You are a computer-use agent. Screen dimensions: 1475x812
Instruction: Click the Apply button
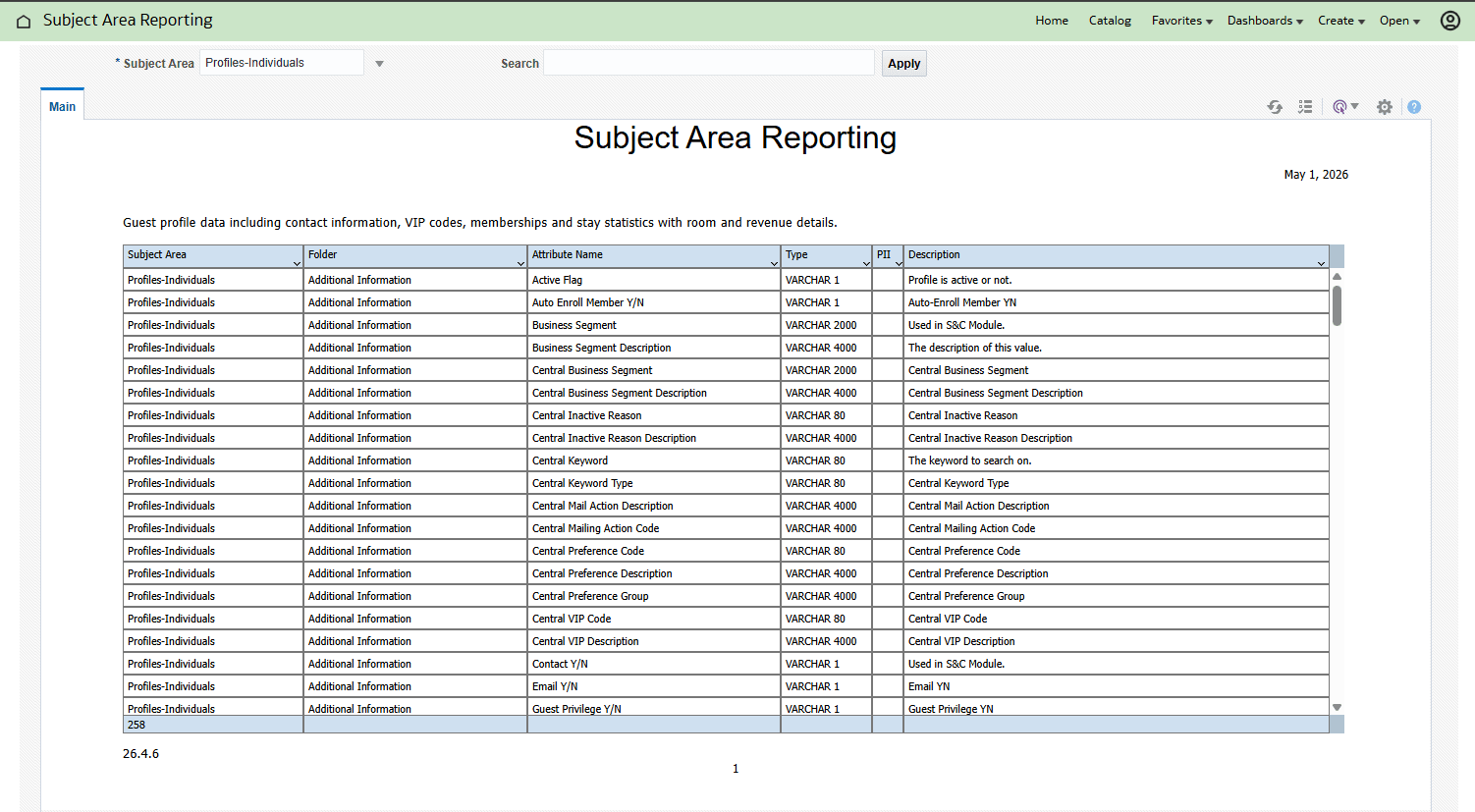pyautogui.click(x=904, y=64)
